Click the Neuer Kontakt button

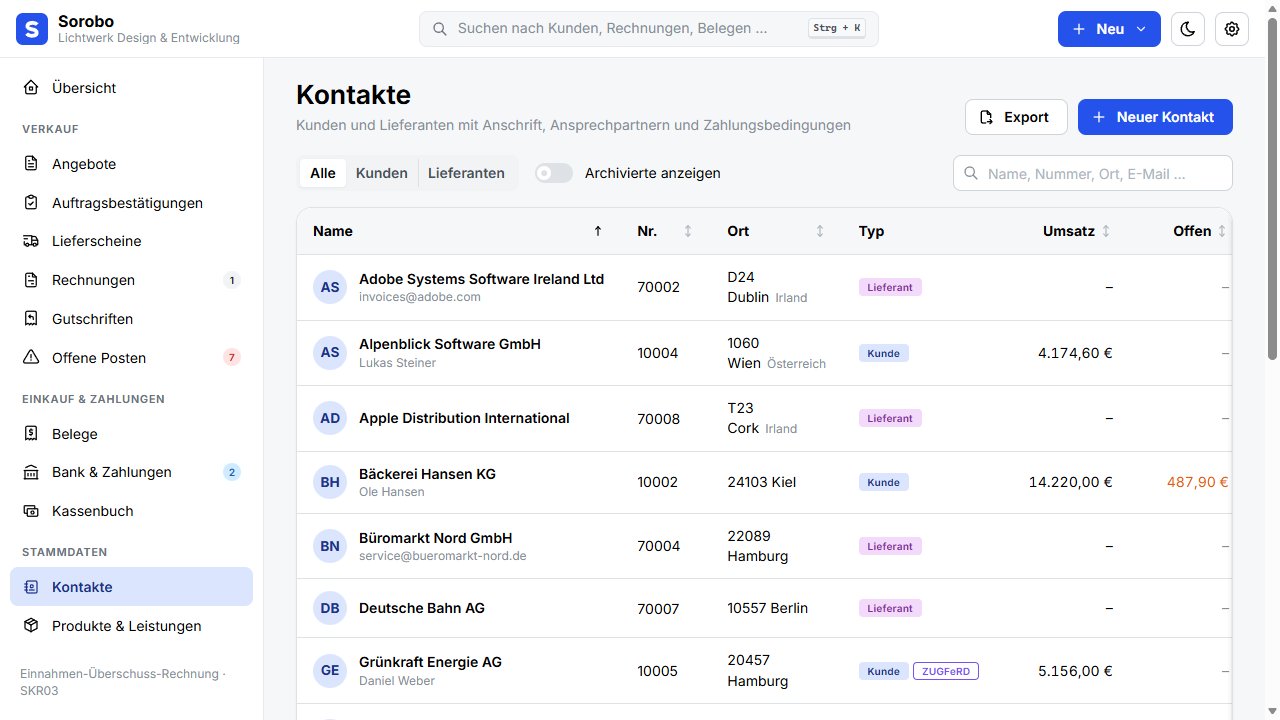(x=1155, y=117)
